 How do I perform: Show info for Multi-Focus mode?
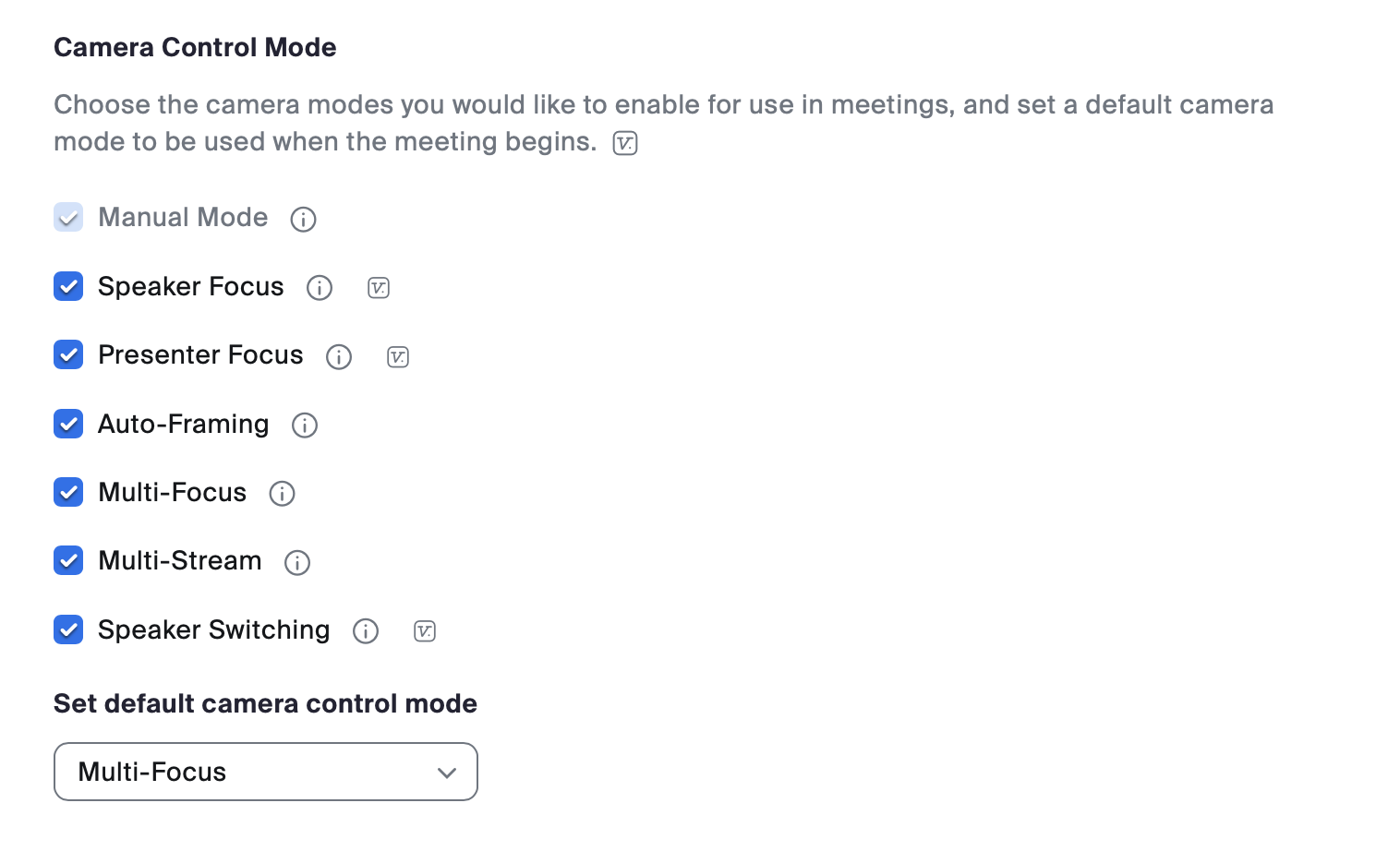click(282, 494)
